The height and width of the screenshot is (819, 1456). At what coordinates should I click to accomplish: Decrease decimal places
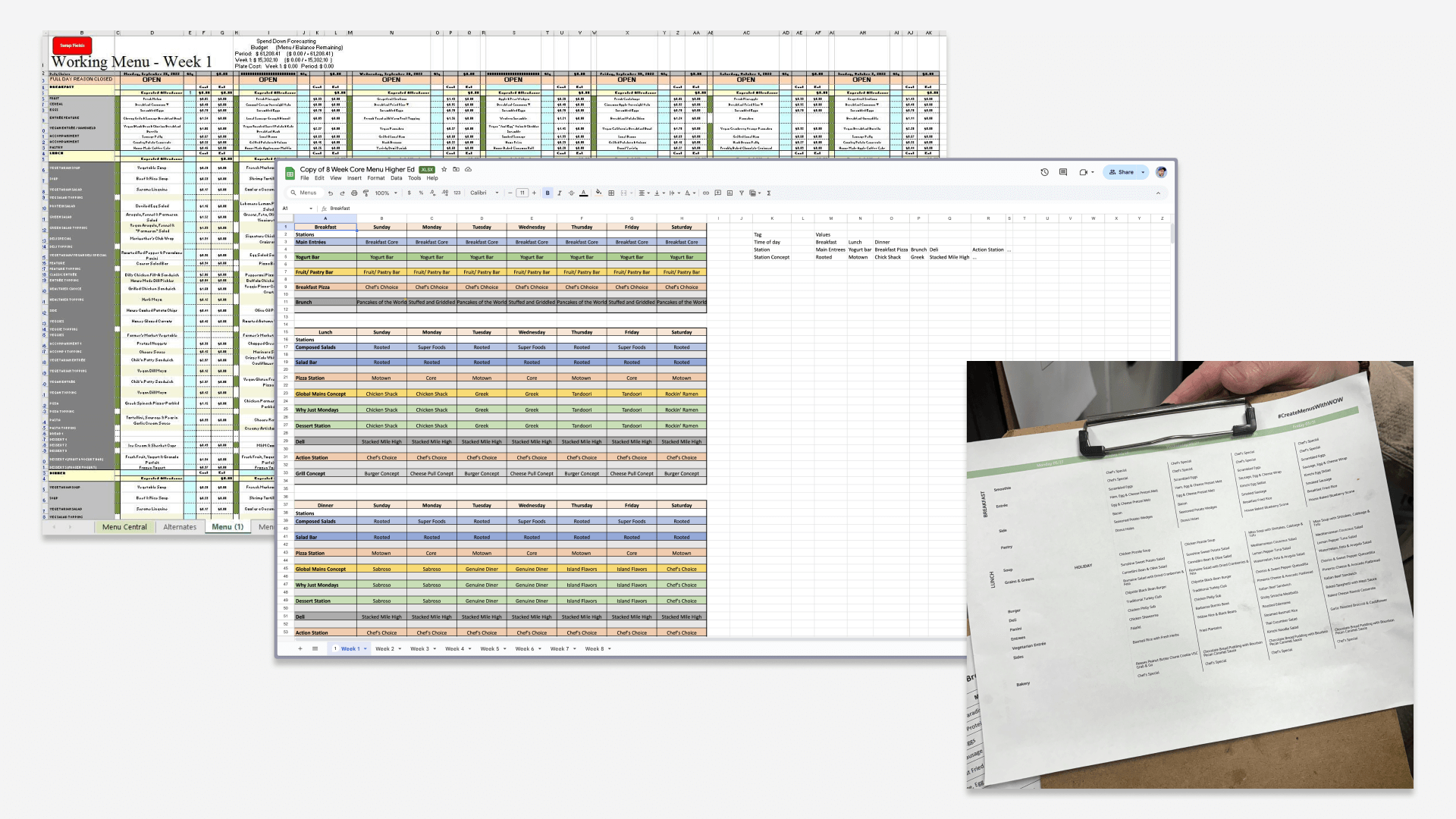(433, 193)
